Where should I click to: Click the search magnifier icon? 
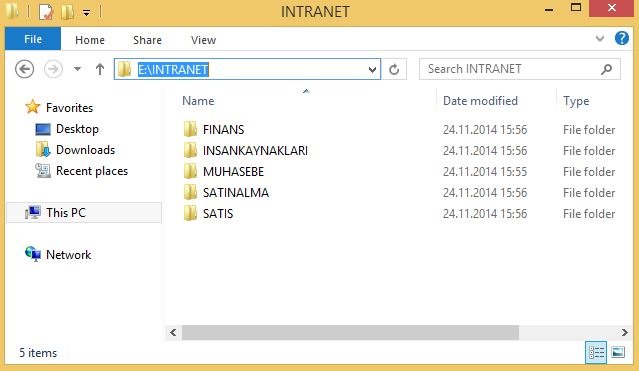[606, 69]
